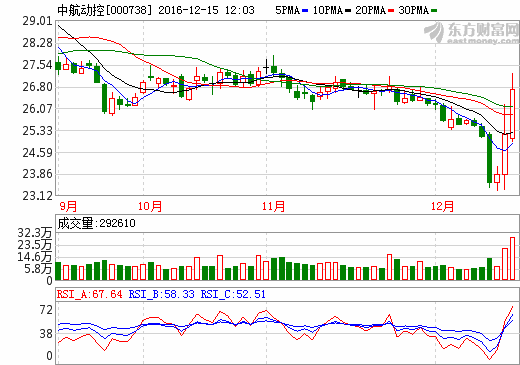520x365 pixels.
Task: Click the 29.01 price axis label
Action: (38, 21)
